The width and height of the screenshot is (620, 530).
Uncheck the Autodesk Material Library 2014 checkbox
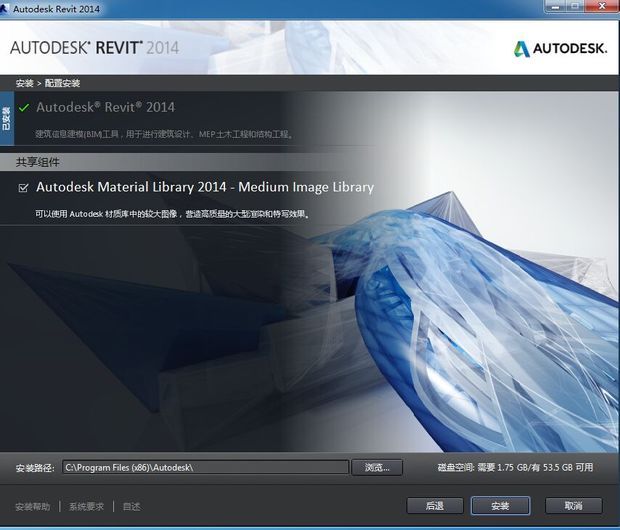click(23, 187)
